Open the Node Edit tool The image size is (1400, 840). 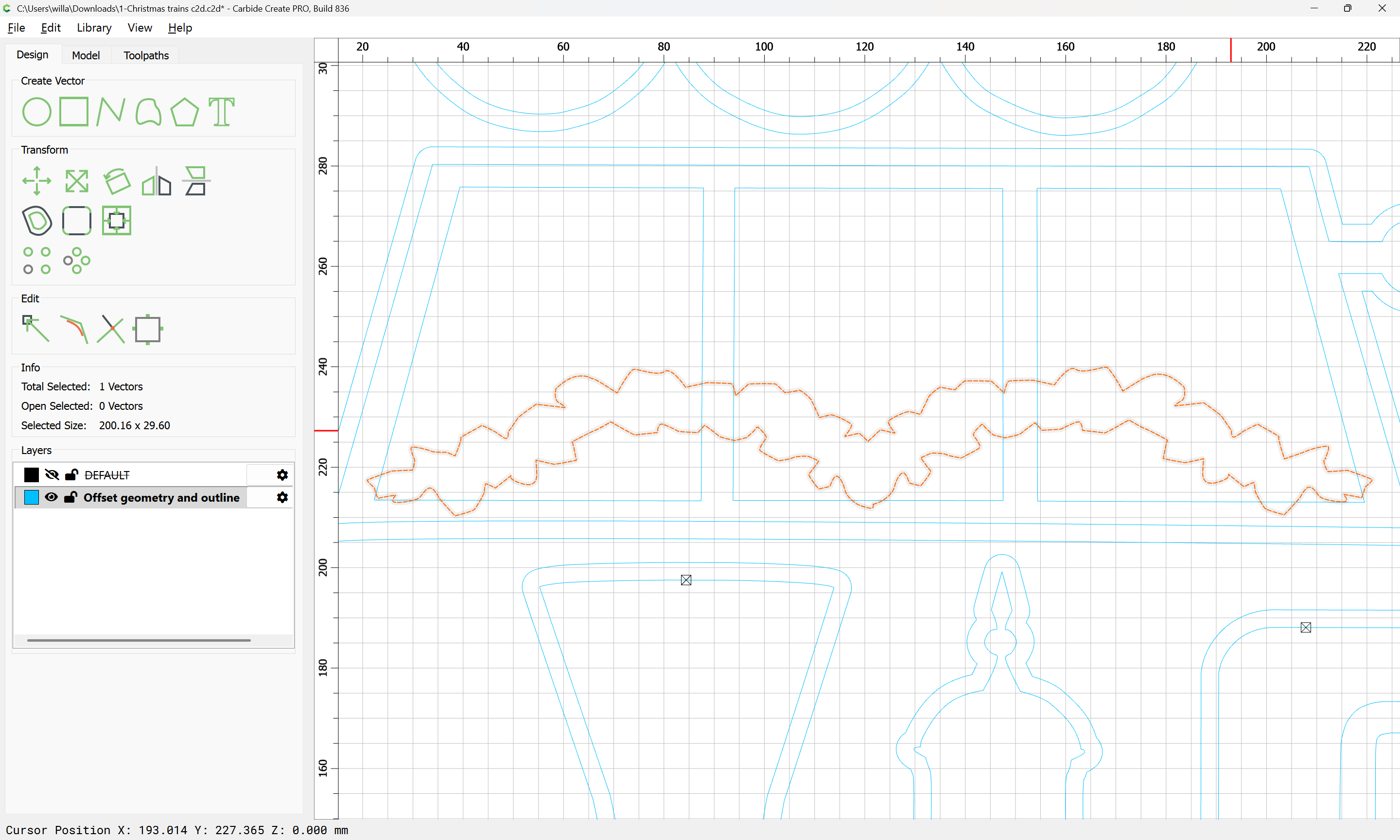click(x=35, y=329)
